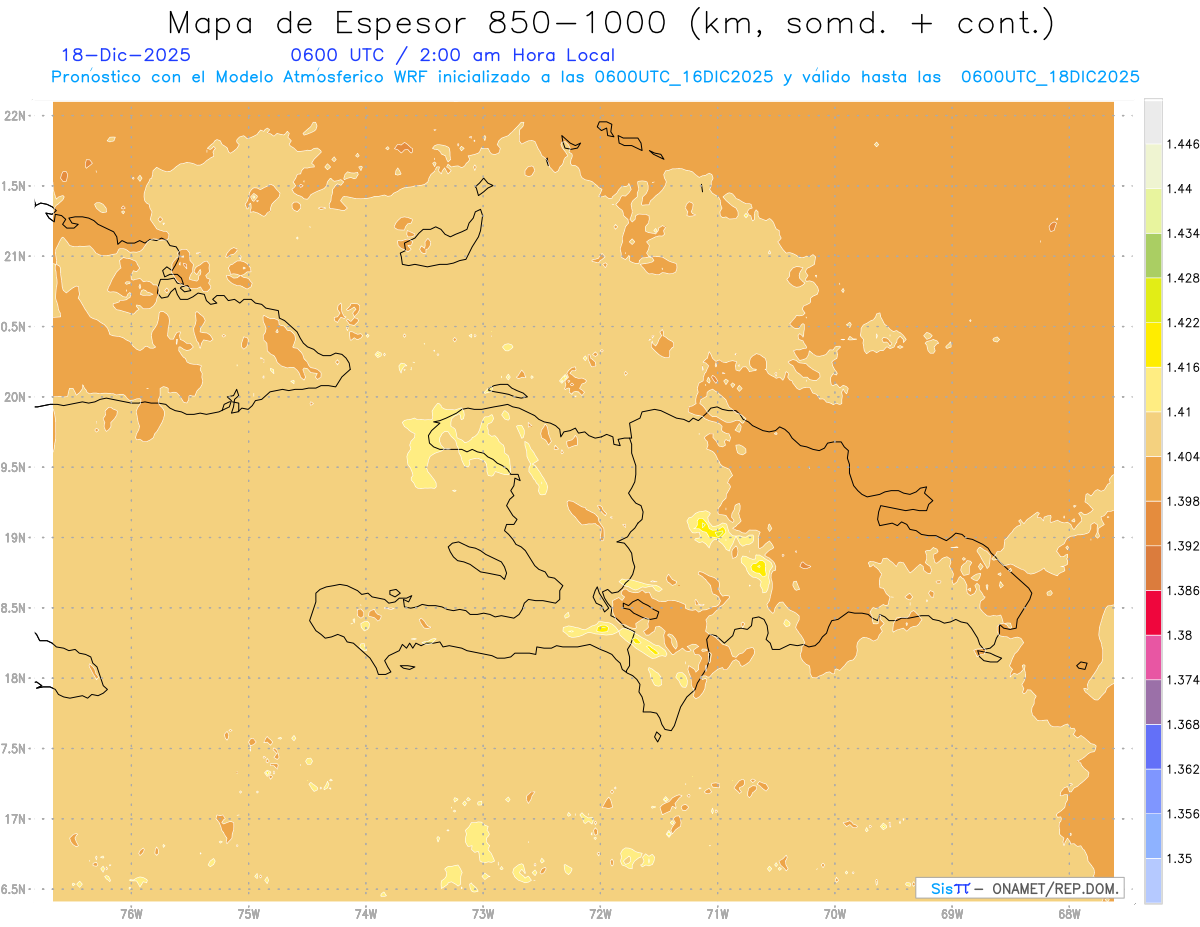Click legend value "1.368"
The height and width of the screenshot is (927, 1200).
pos(1182,724)
